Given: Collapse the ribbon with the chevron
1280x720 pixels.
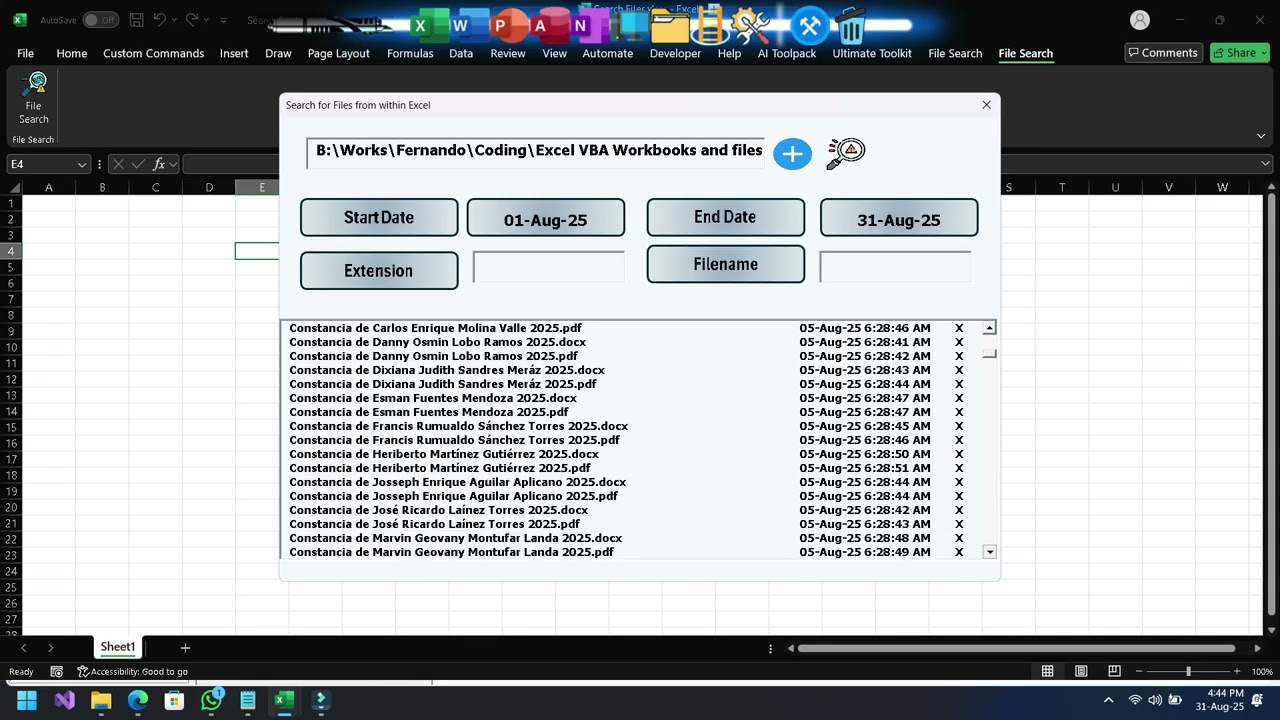Looking at the screenshot, I should pyautogui.click(x=1261, y=136).
